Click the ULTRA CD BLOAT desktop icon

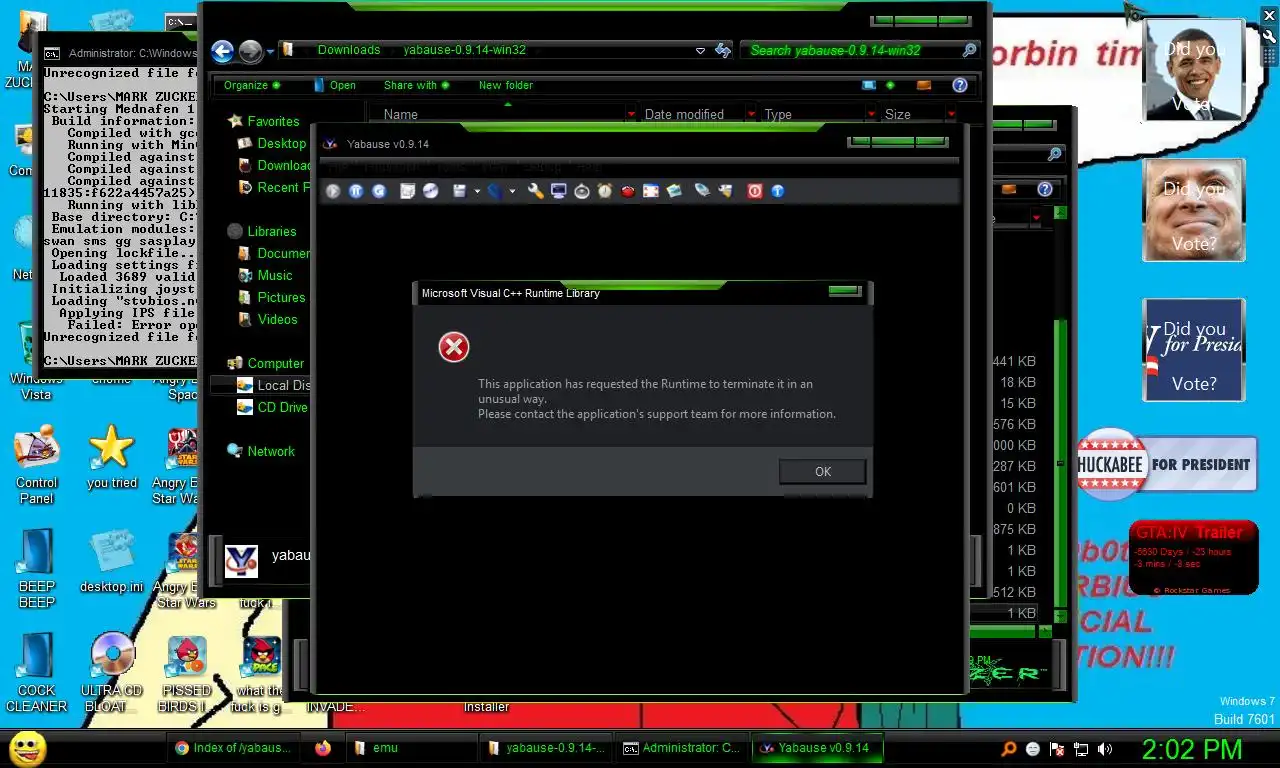tap(111, 673)
